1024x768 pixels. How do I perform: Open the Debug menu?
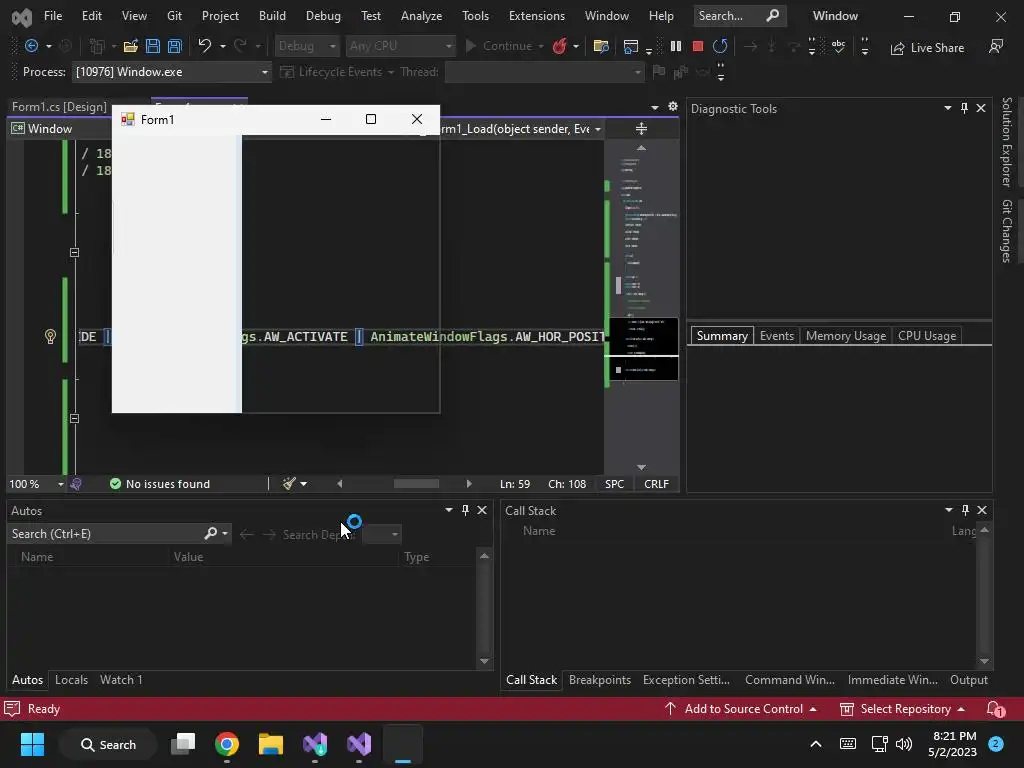[323, 16]
